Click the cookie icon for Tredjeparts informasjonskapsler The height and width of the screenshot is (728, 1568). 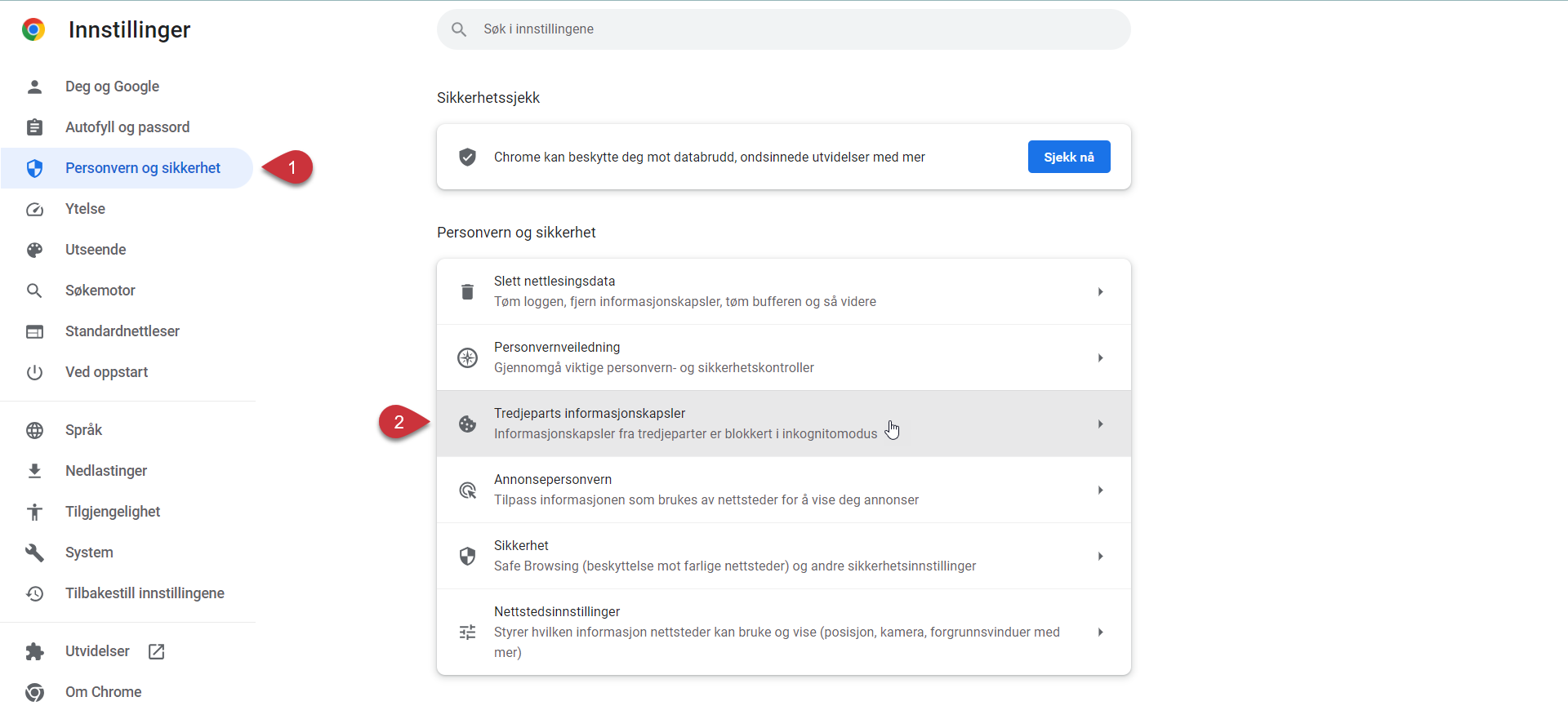(467, 424)
